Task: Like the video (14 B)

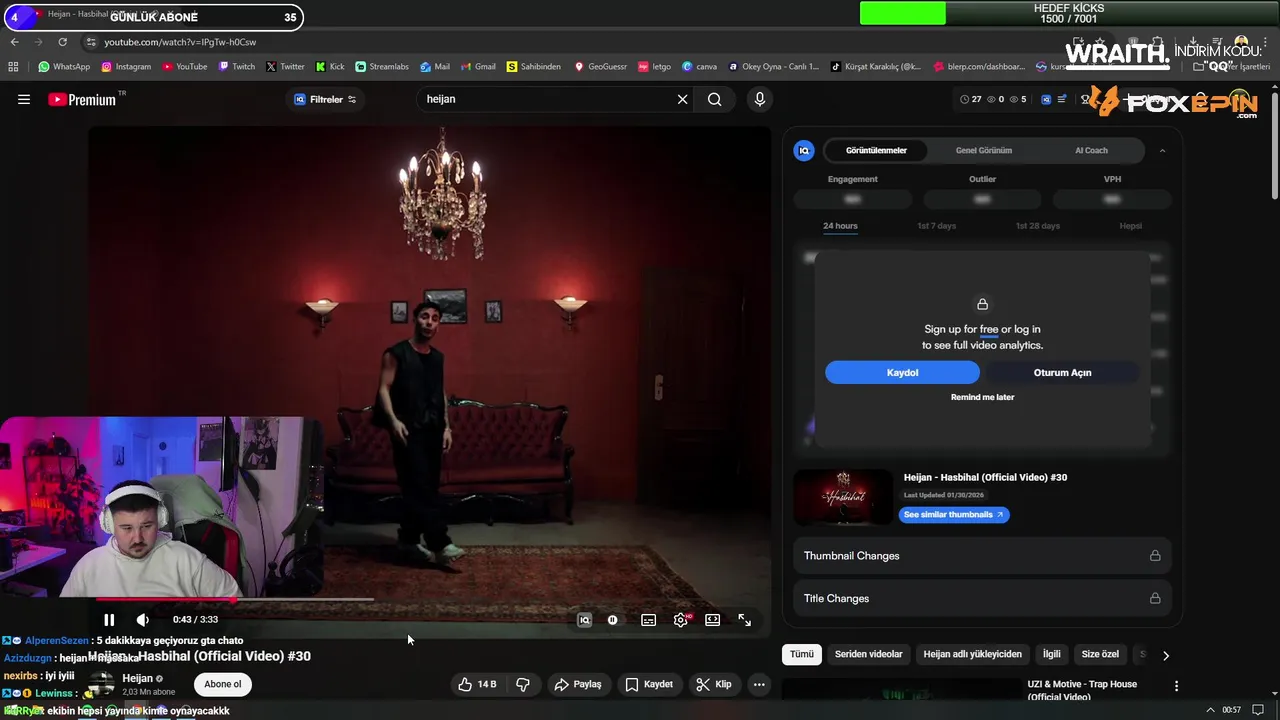Action: tap(477, 684)
